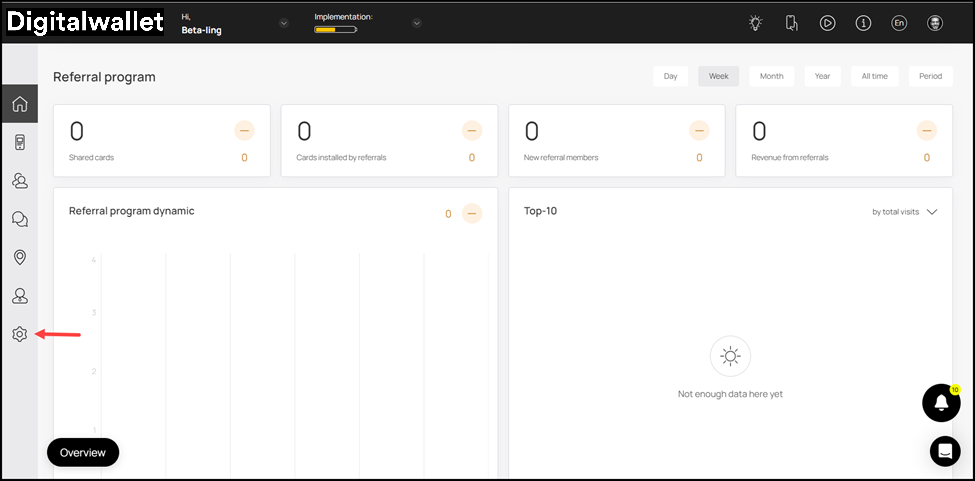Open the notifications bell
Viewport: 975px width, 481px height.
941,403
